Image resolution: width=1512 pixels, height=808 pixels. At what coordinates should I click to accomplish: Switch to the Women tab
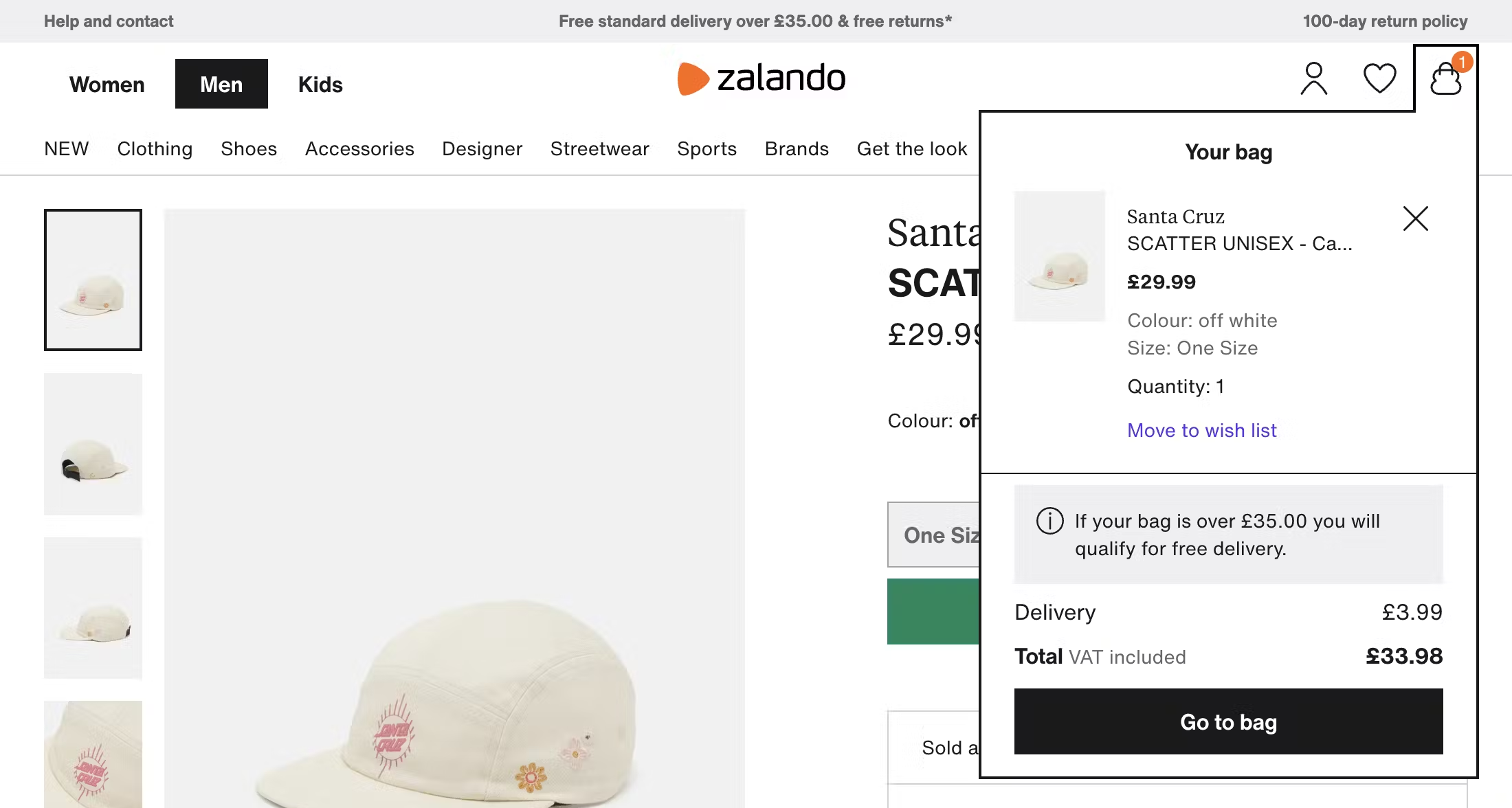click(107, 85)
